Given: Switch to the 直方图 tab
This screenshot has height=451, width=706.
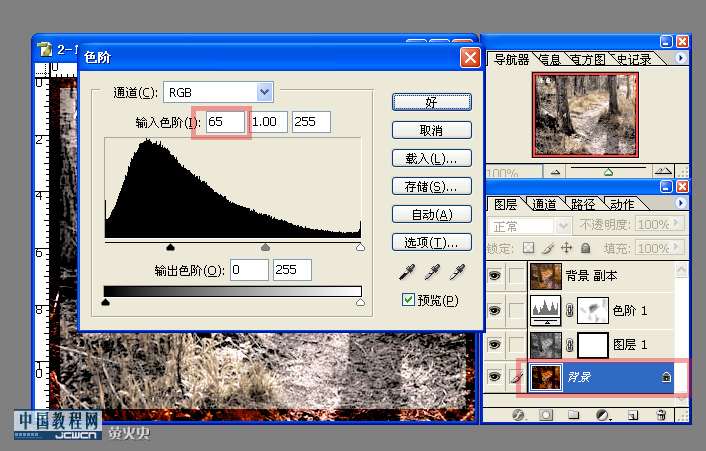Looking at the screenshot, I should (587, 59).
